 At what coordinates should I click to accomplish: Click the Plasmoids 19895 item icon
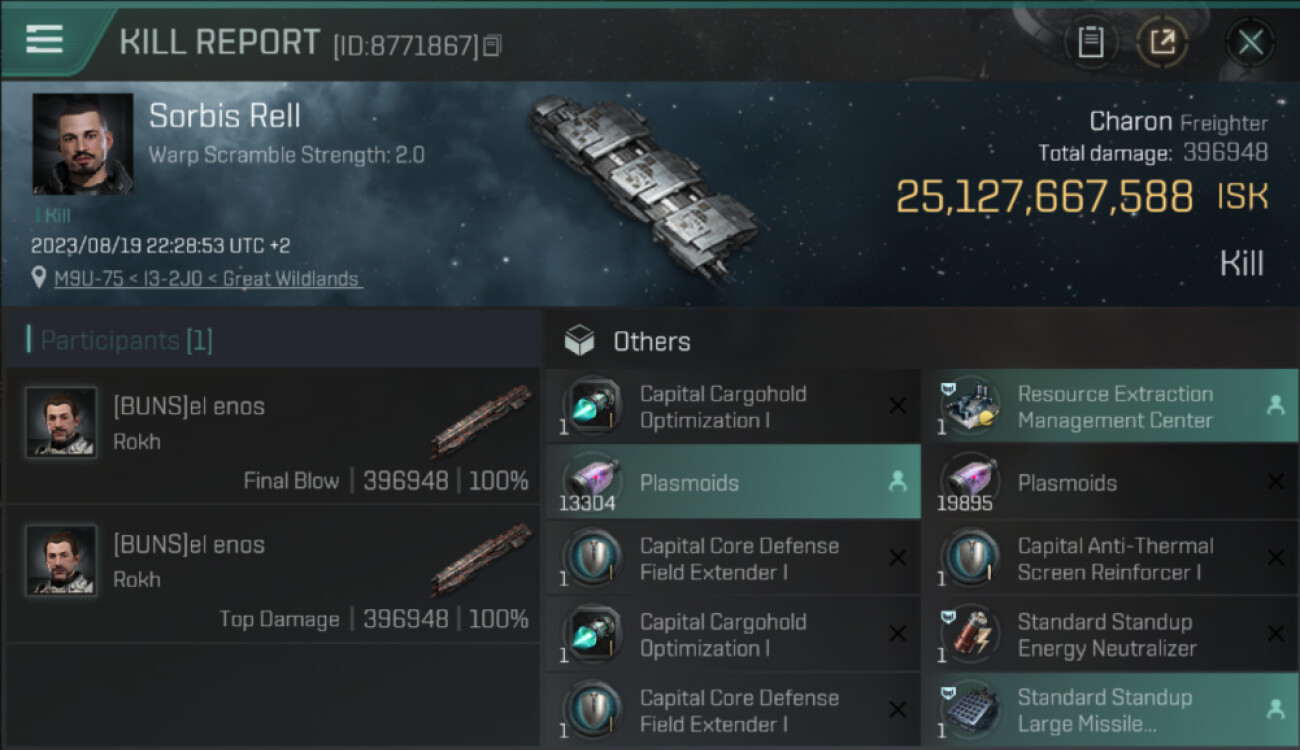tap(970, 482)
